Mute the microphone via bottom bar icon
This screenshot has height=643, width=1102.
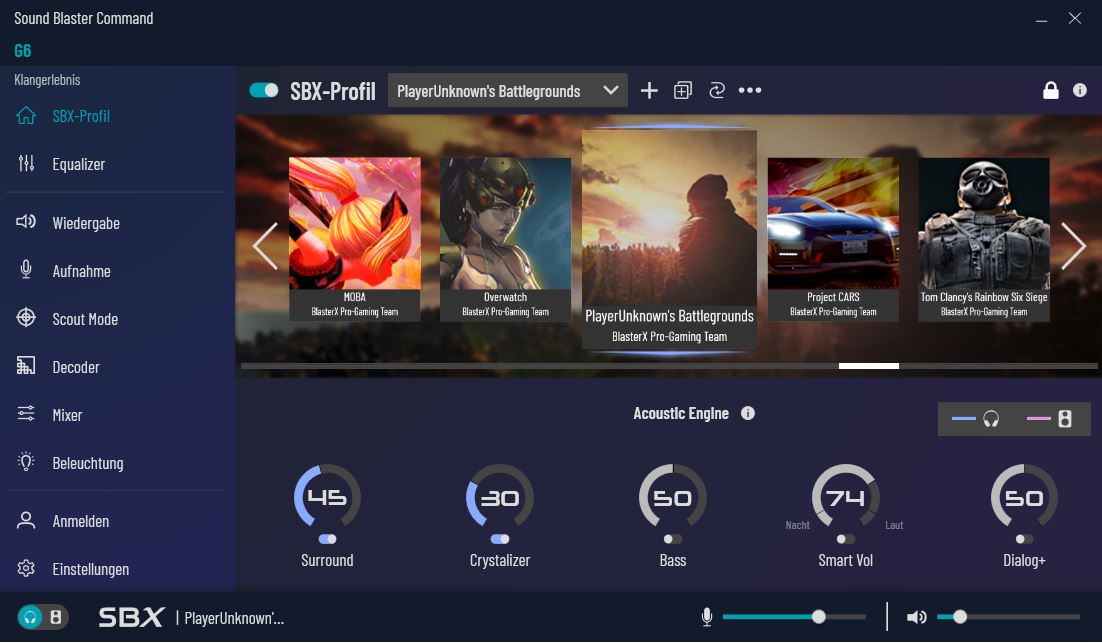click(707, 617)
